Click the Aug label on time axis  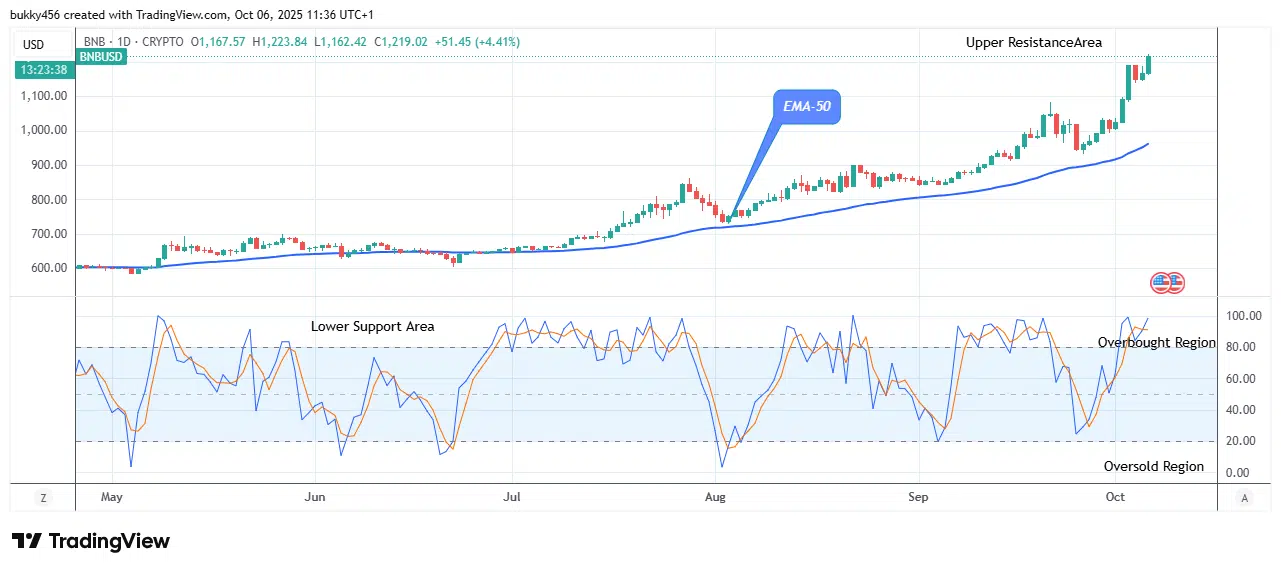coord(715,497)
